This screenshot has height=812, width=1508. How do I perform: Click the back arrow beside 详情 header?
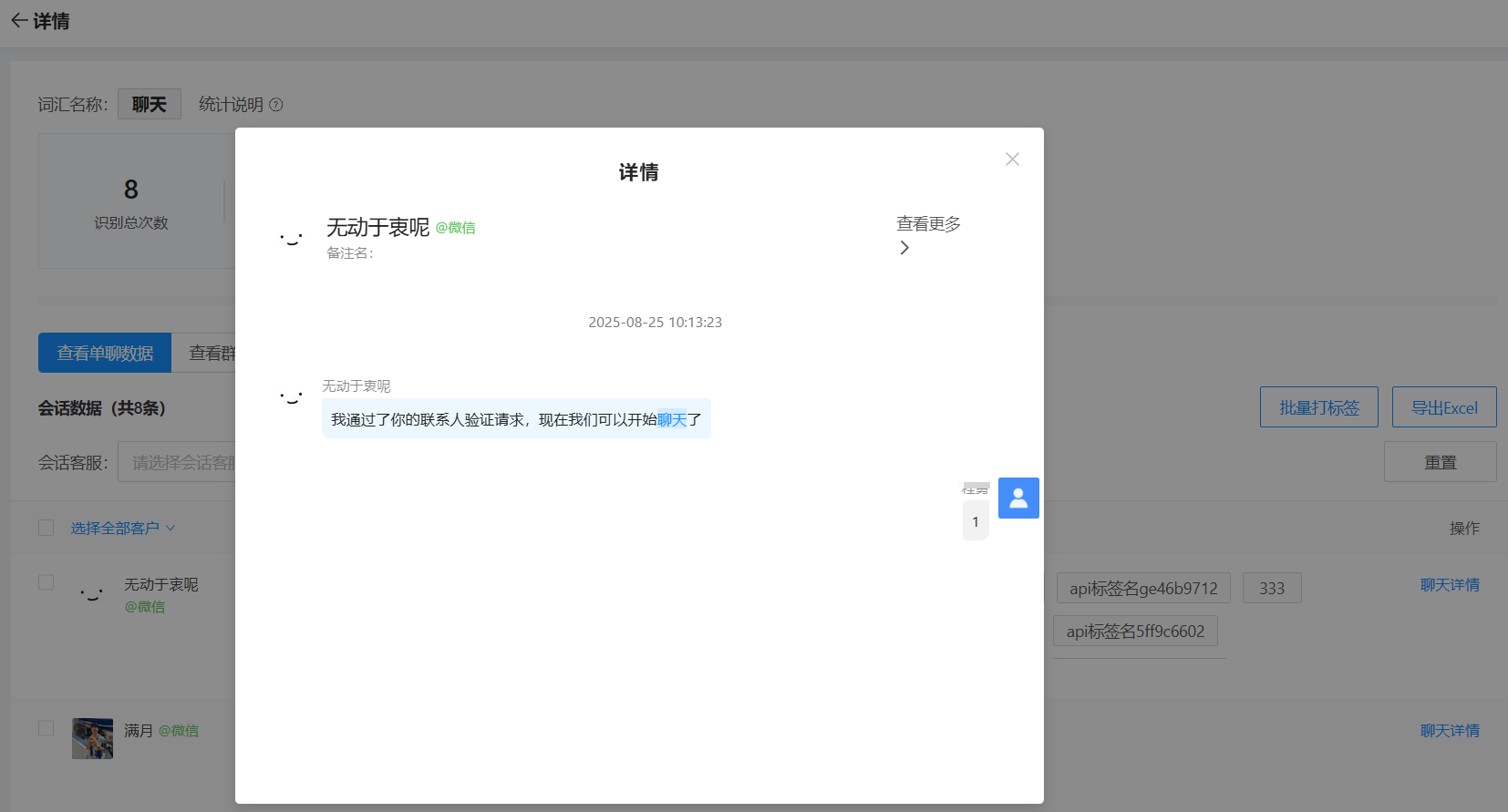click(18, 21)
